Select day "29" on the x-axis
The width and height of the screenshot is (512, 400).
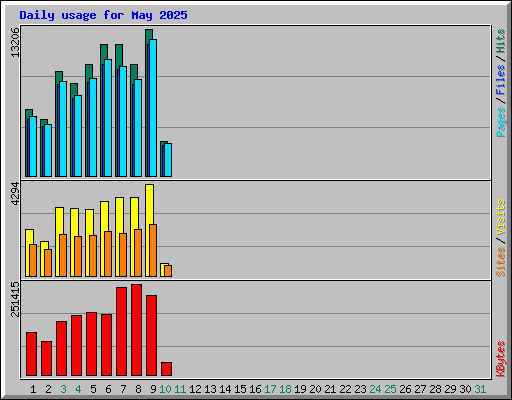[x=450, y=389]
